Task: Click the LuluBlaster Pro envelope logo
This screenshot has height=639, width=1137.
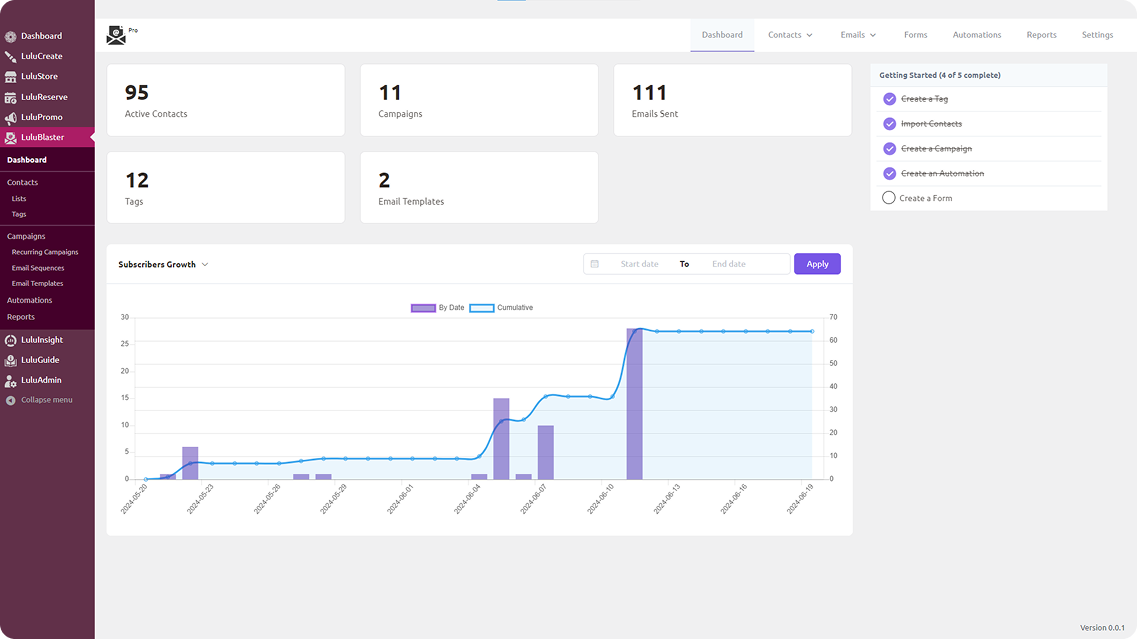Action: coord(116,35)
